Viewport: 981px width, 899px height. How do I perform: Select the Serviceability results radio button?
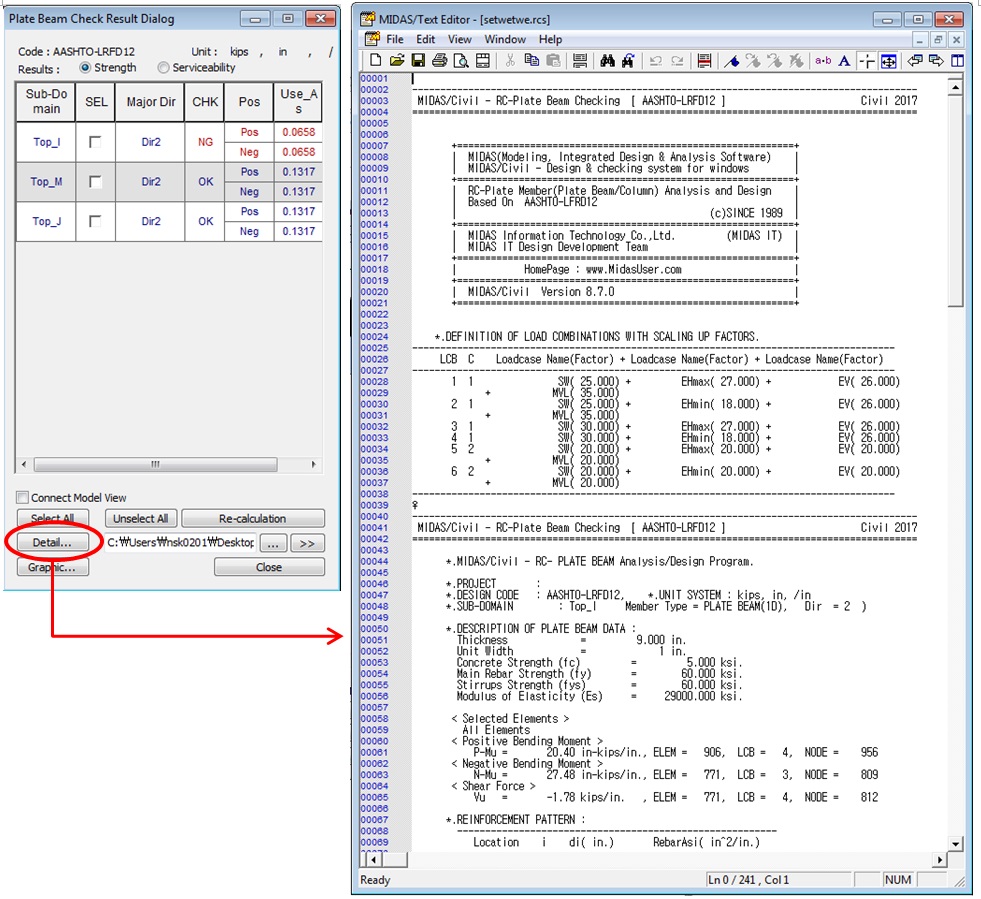(x=163, y=68)
